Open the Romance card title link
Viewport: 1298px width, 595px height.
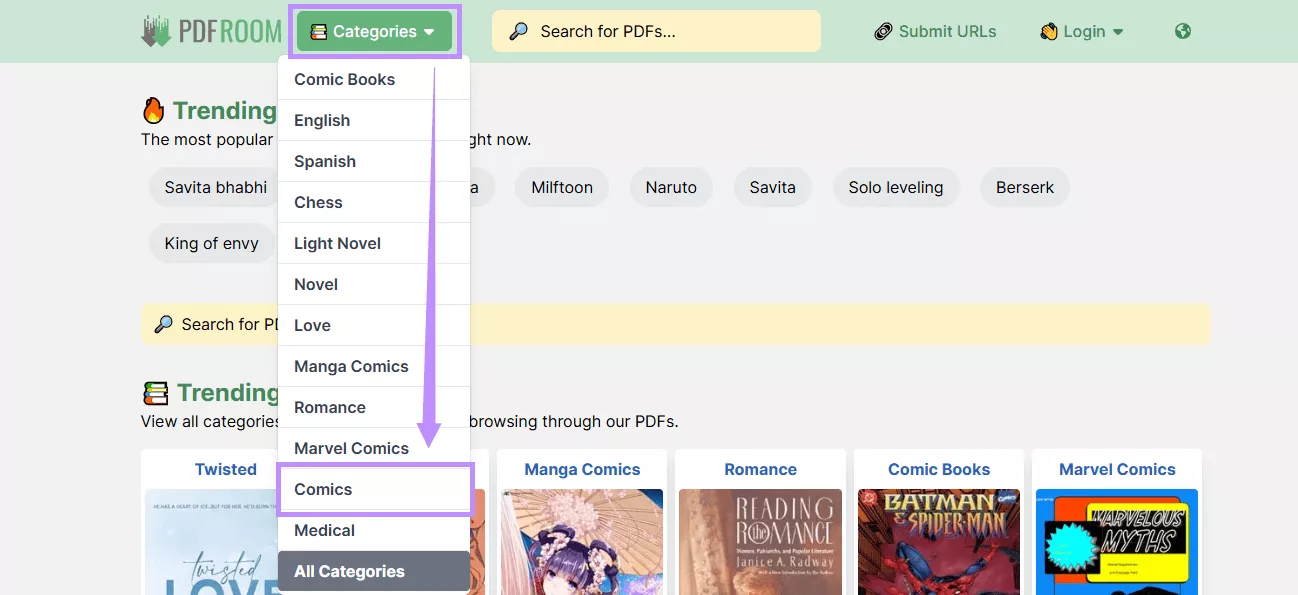(x=761, y=469)
